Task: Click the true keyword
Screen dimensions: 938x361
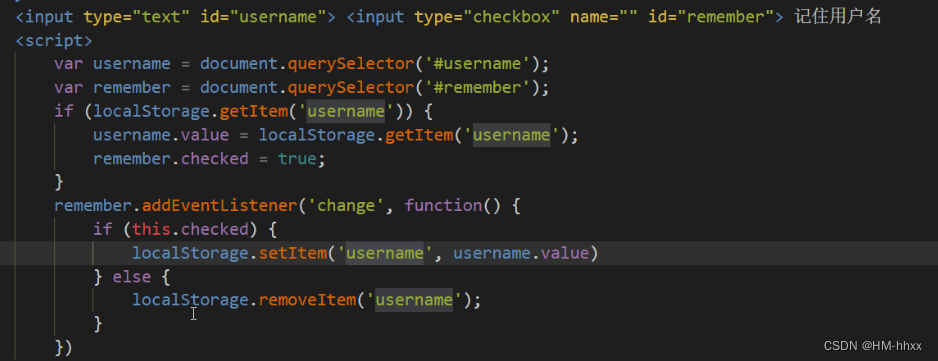Action: (x=297, y=159)
